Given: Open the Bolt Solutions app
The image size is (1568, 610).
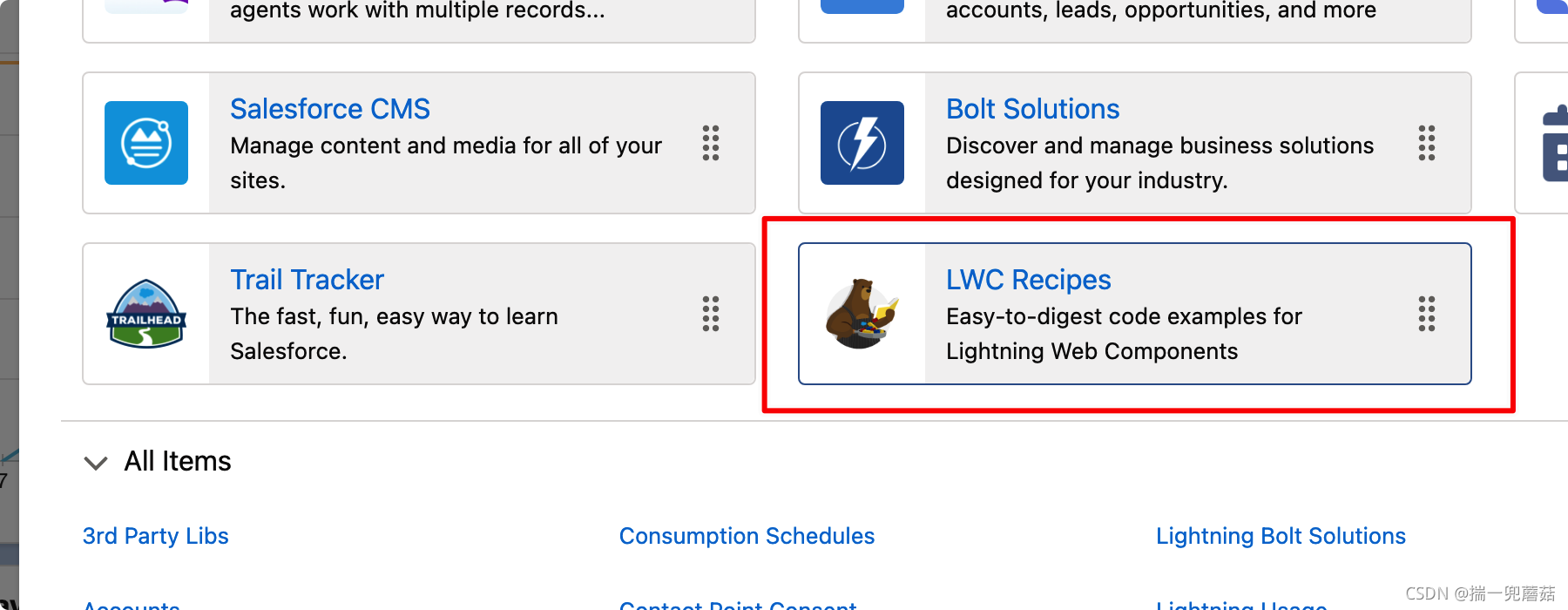Looking at the screenshot, I should (1033, 108).
